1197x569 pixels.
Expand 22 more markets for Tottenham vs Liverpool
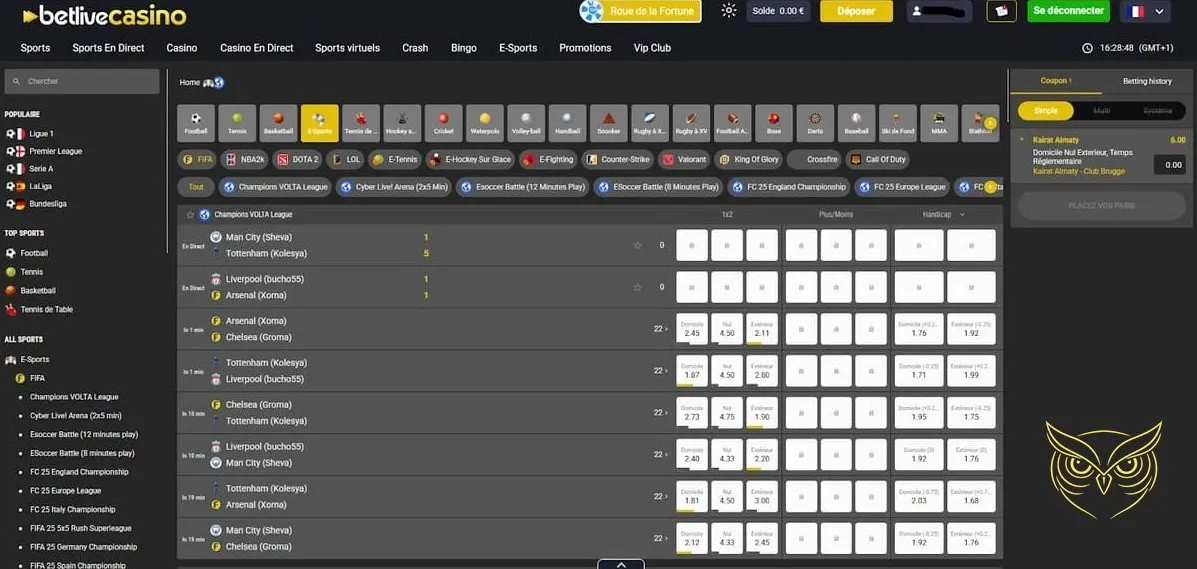[x=660, y=370]
